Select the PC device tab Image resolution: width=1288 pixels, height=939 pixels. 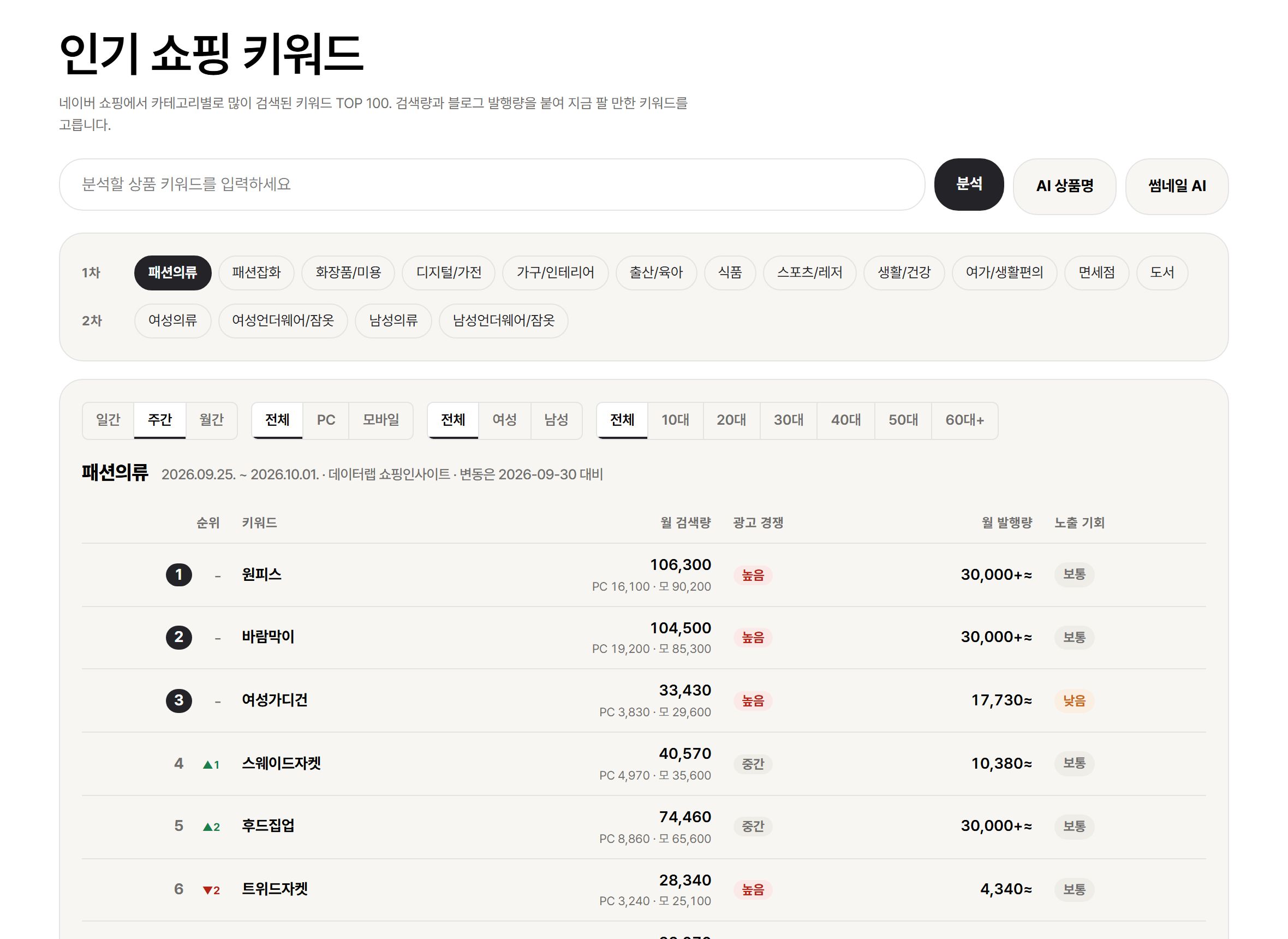[x=326, y=420]
